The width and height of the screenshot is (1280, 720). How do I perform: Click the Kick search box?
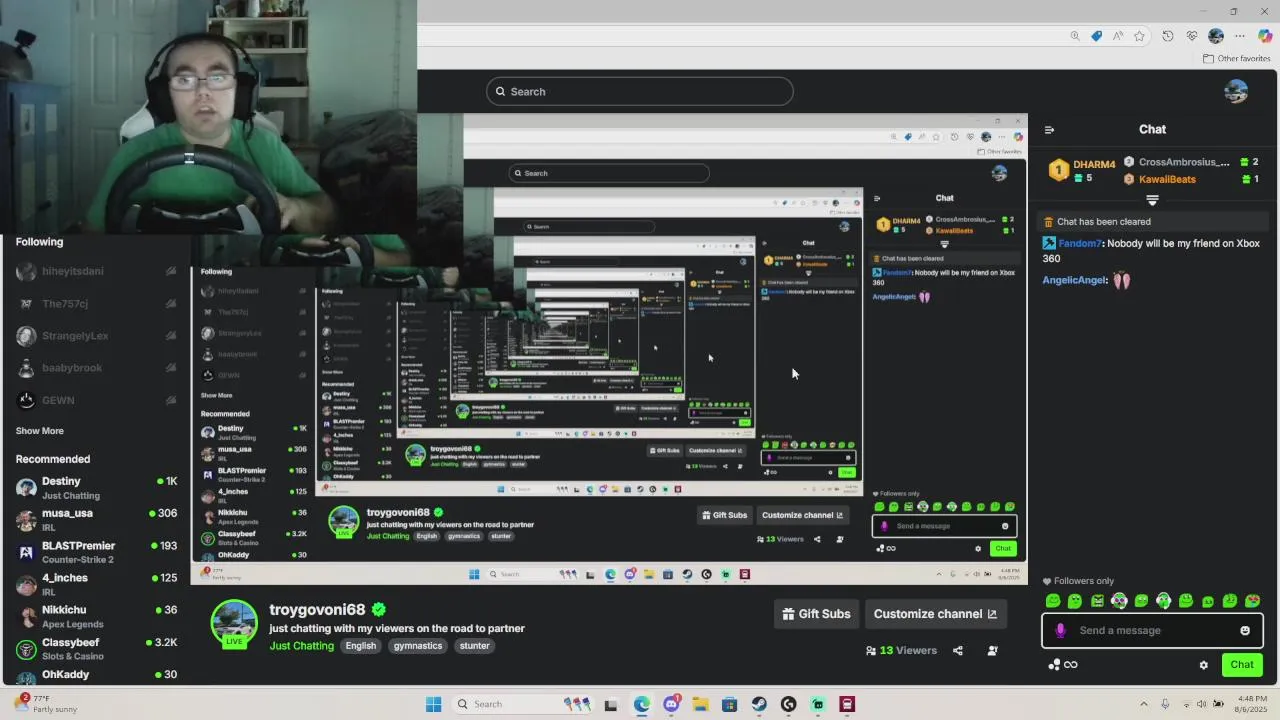[640, 91]
